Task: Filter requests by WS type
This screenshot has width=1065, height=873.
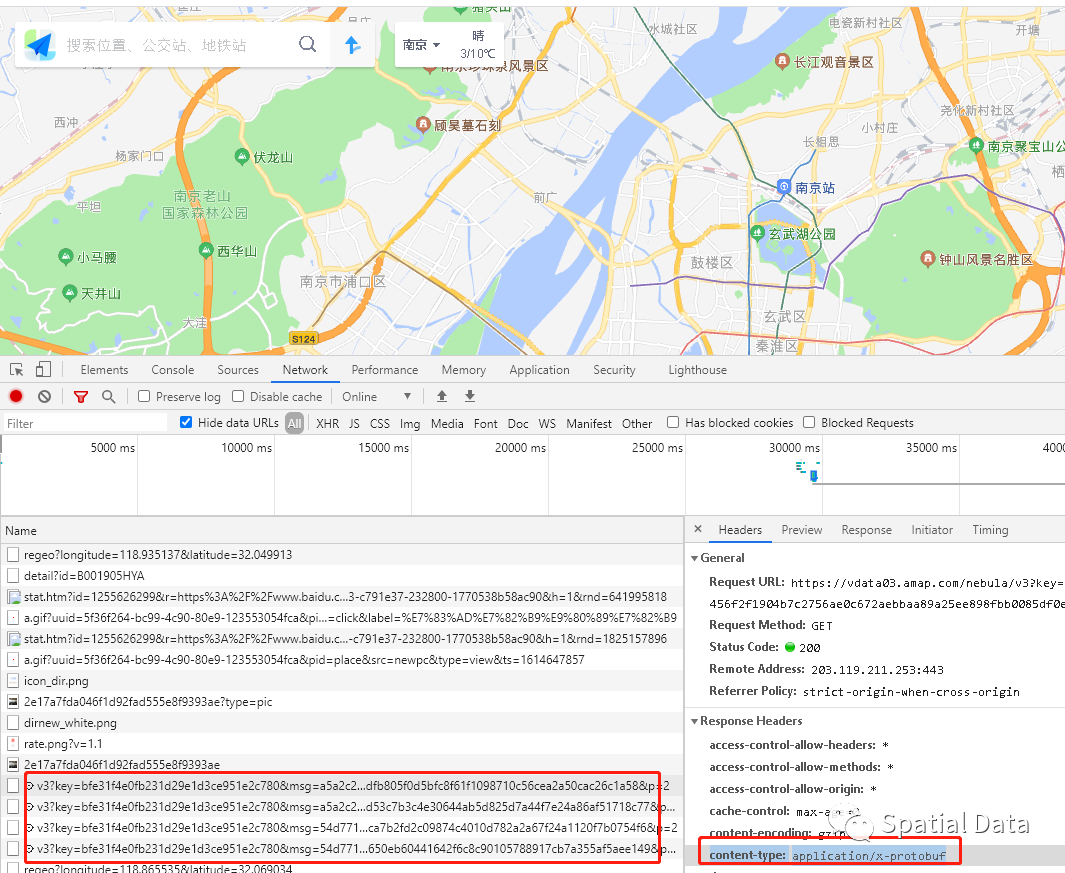Action: 547,423
